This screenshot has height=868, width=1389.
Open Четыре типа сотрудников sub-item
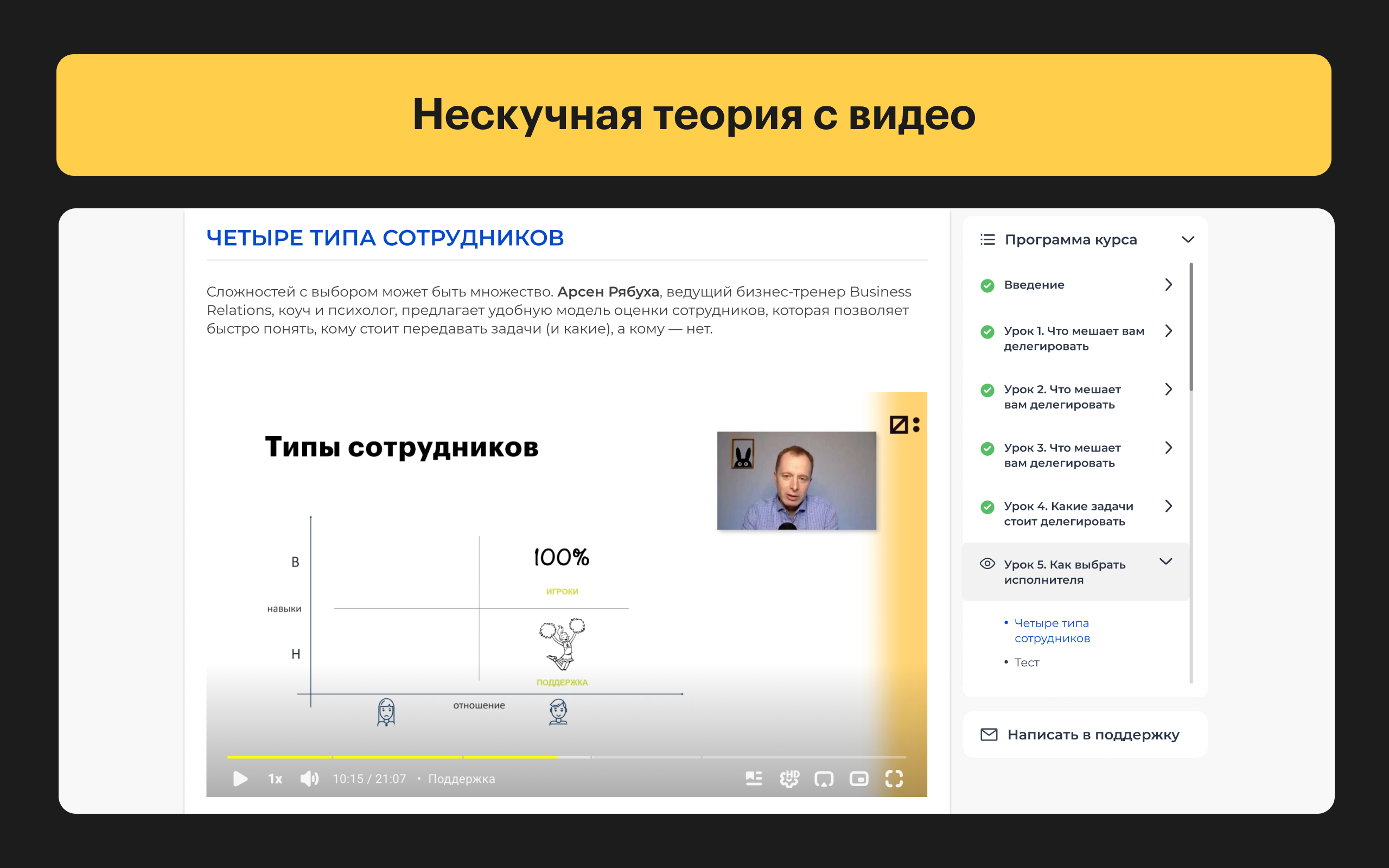click(1052, 630)
